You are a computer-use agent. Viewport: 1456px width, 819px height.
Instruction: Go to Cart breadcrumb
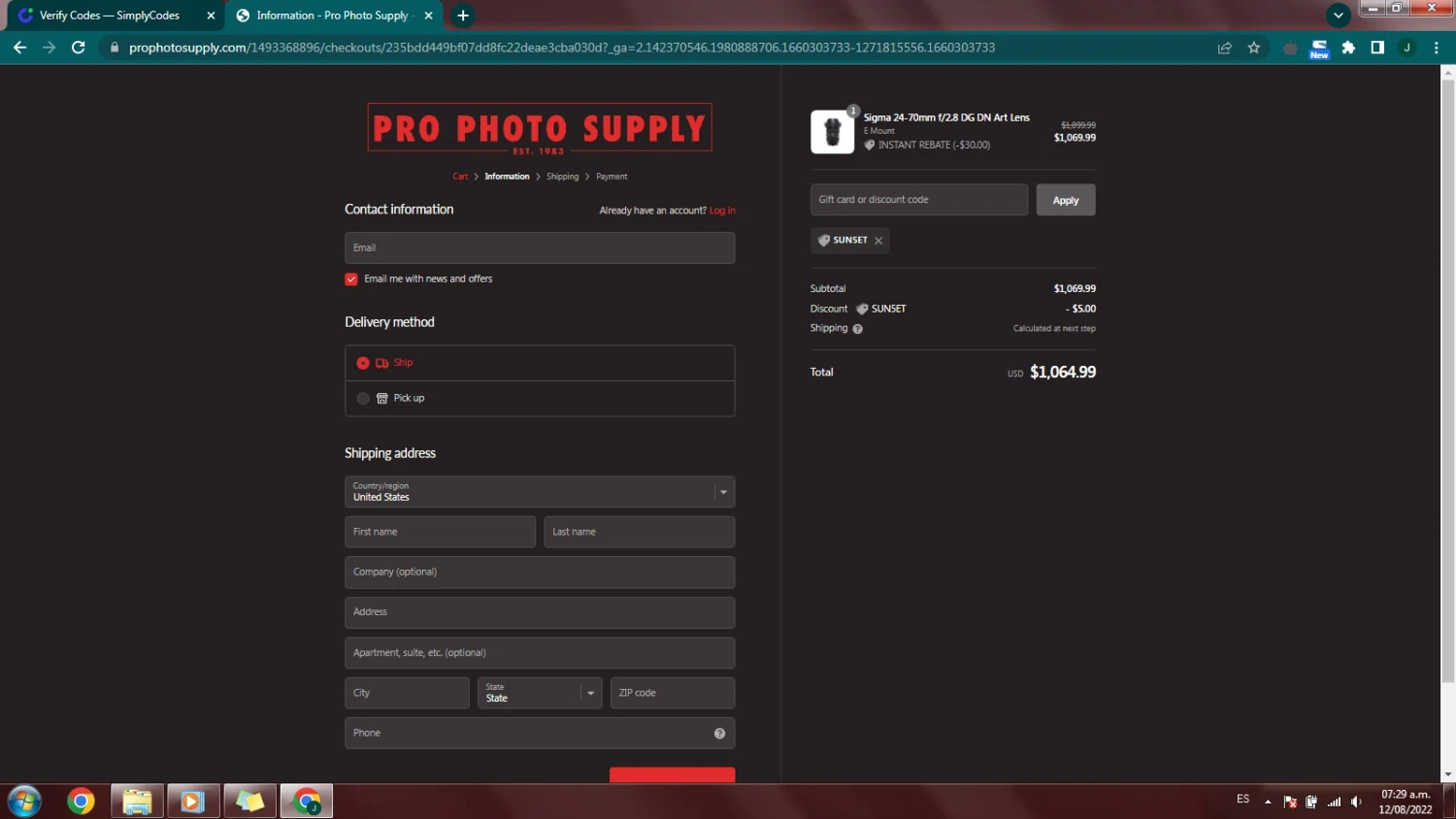460,177
